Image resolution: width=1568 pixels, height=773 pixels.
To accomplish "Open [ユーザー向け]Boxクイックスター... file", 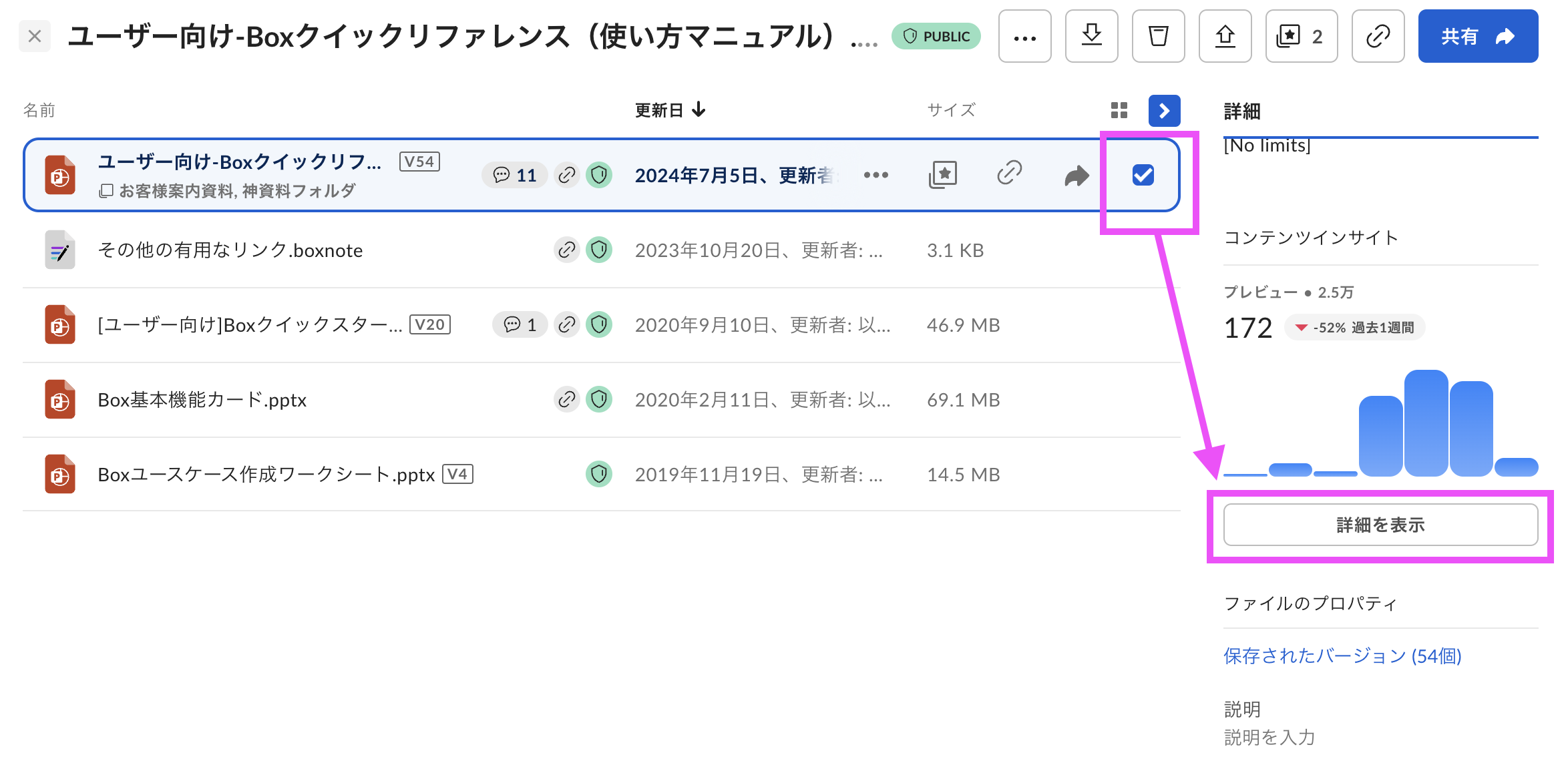I will [x=250, y=325].
